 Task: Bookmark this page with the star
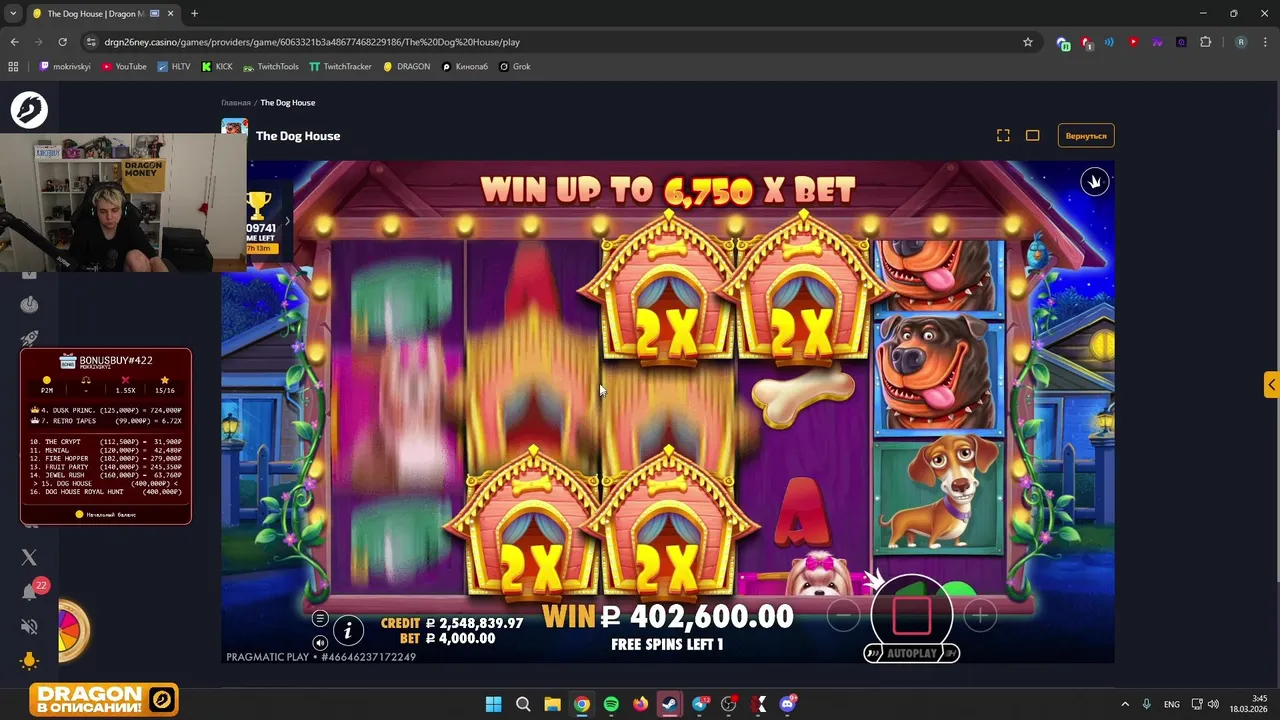point(1027,42)
